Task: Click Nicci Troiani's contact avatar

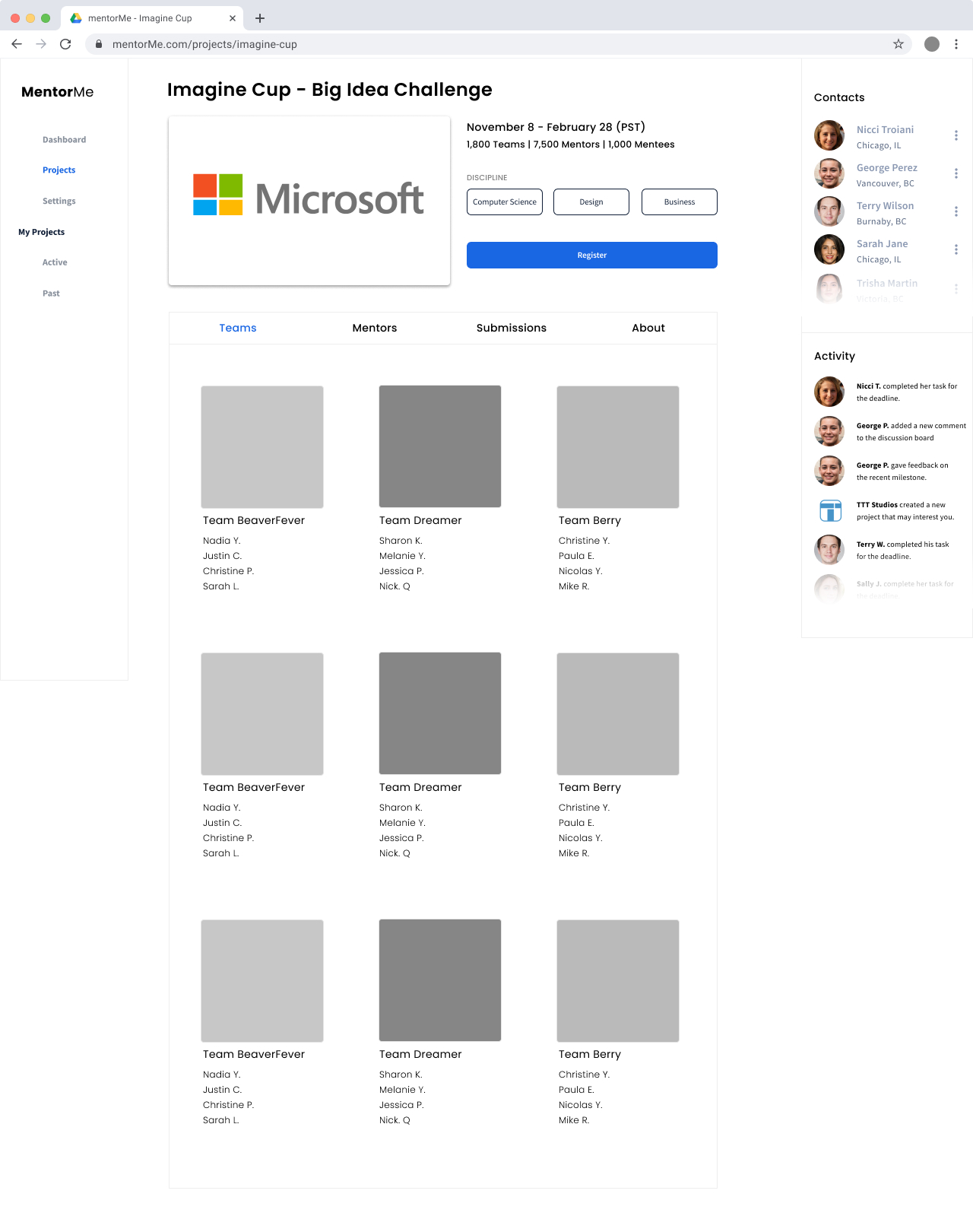Action: [829, 135]
